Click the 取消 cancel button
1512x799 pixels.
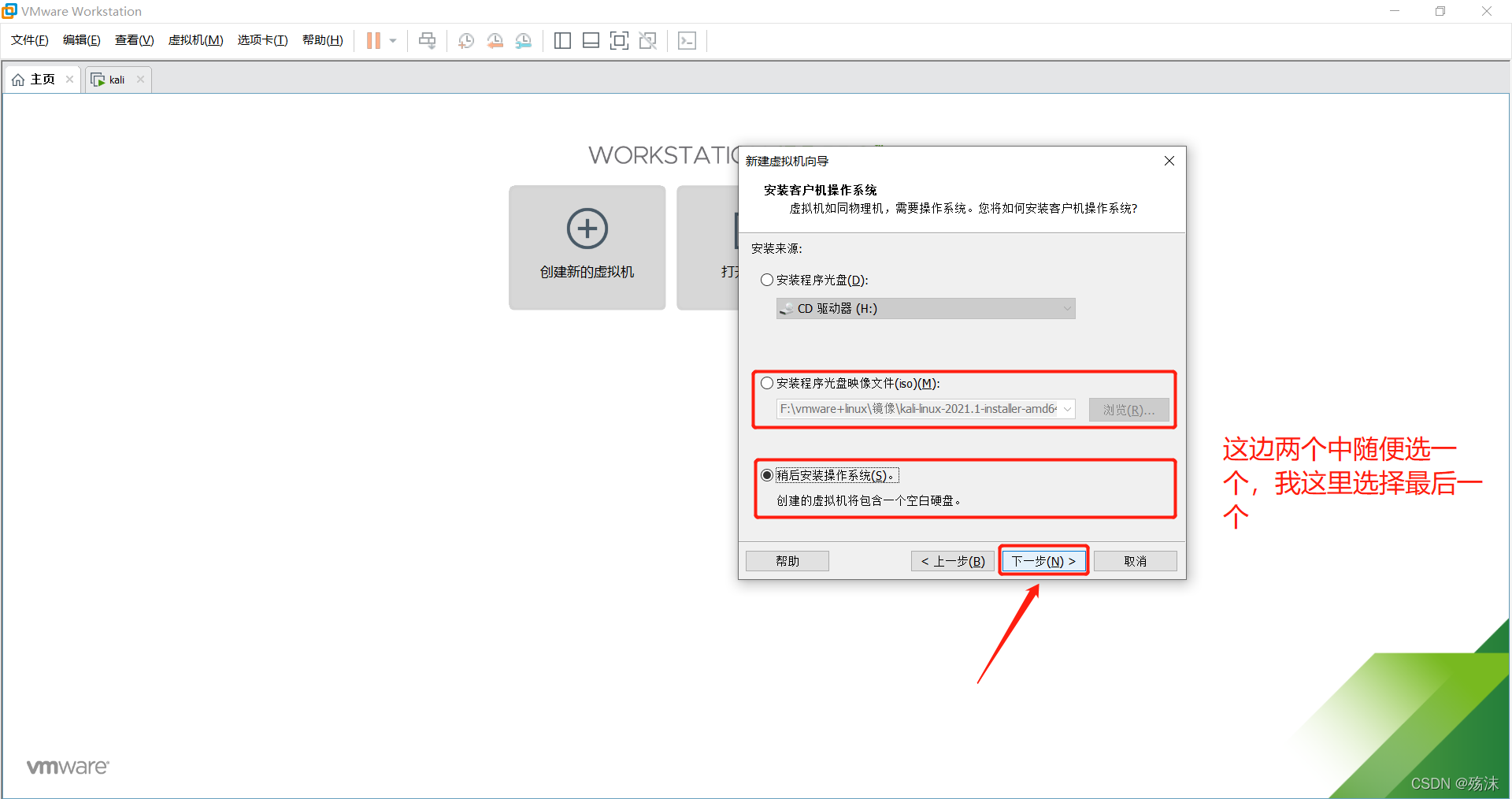click(x=1135, y=561)
